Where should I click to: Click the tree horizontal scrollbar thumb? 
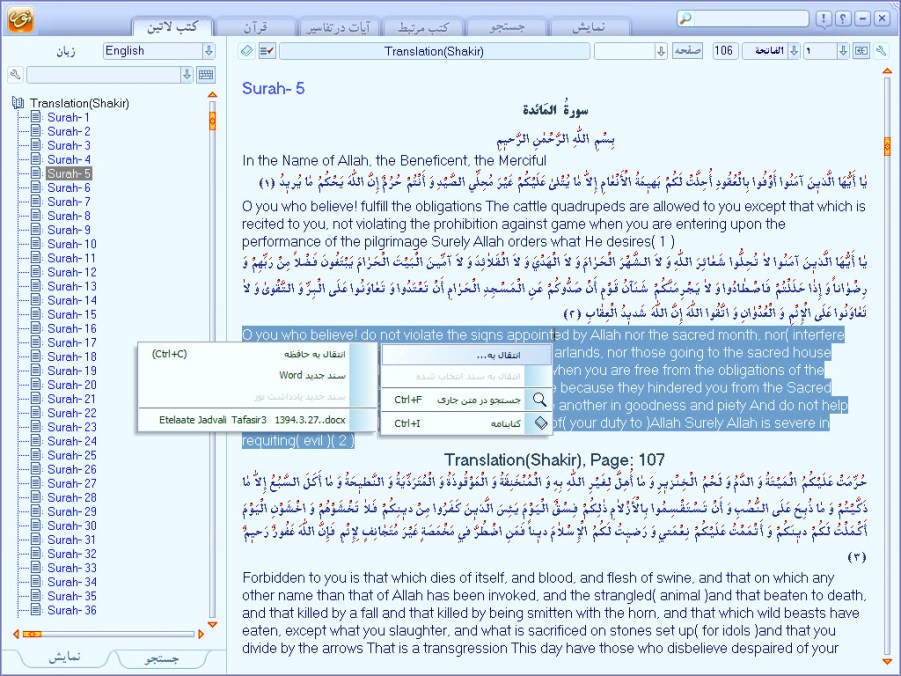point(32,634)
